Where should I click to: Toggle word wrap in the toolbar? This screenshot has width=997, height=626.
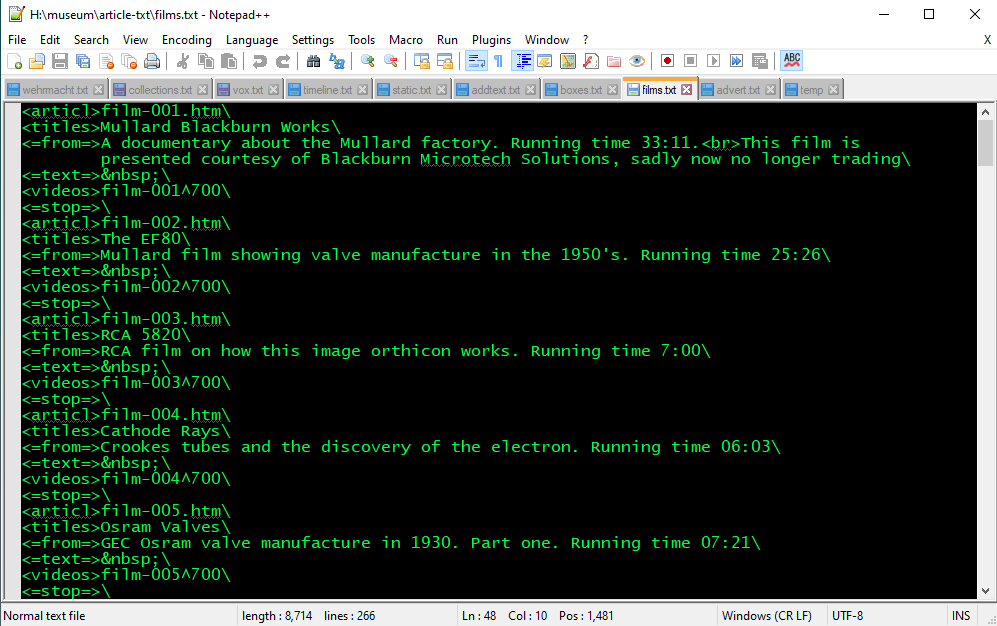[476, 61]
